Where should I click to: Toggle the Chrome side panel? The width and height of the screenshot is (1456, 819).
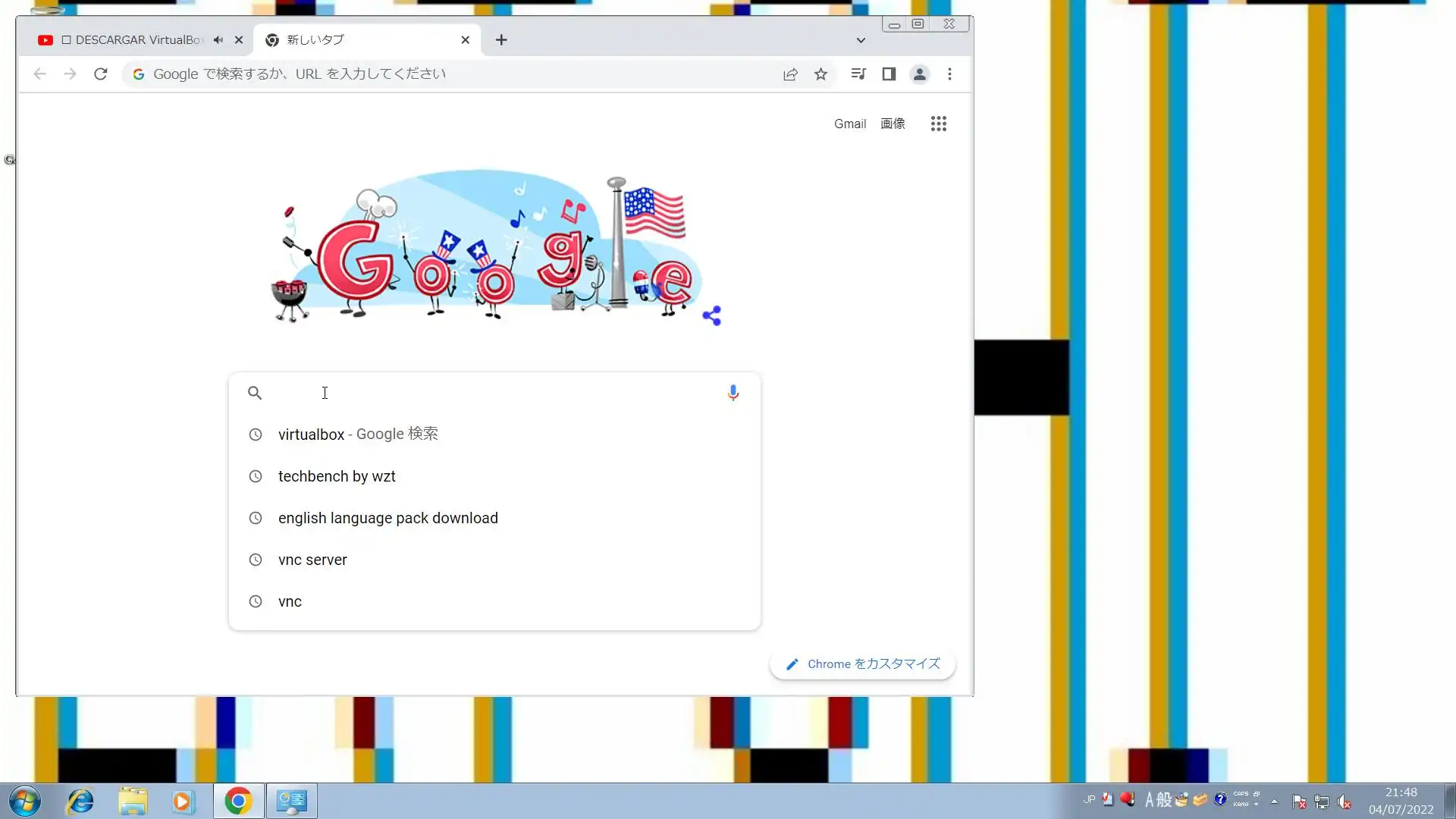tap(889, 74)
